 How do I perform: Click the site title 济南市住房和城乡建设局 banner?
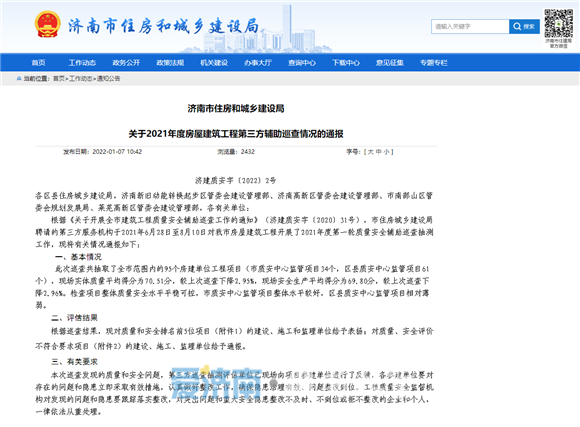point(163,26)
